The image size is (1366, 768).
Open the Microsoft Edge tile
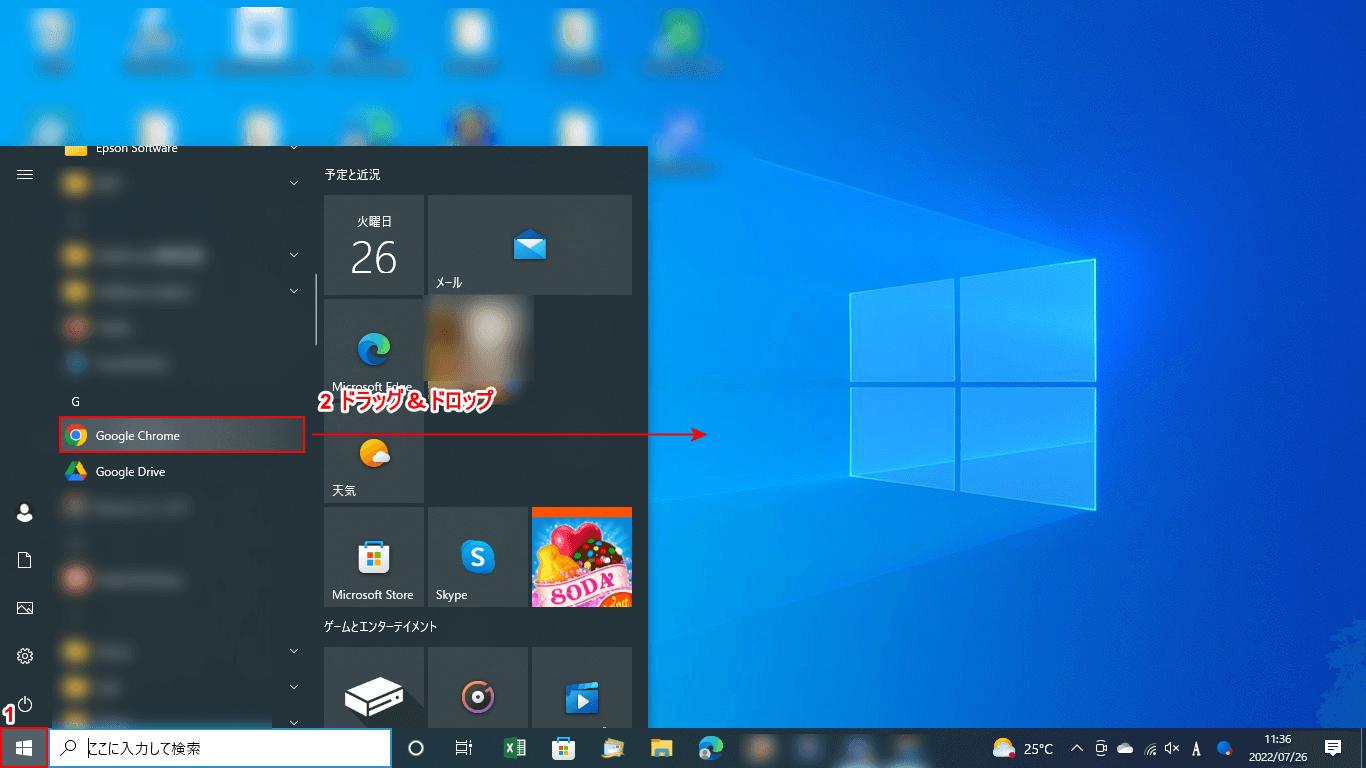(374, 349)
